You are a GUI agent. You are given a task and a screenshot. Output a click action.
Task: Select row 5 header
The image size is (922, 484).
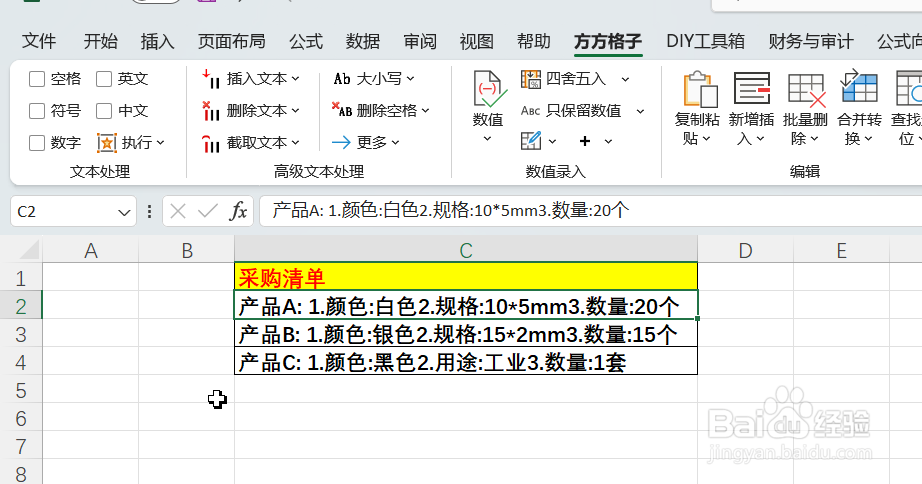(21, 390)
